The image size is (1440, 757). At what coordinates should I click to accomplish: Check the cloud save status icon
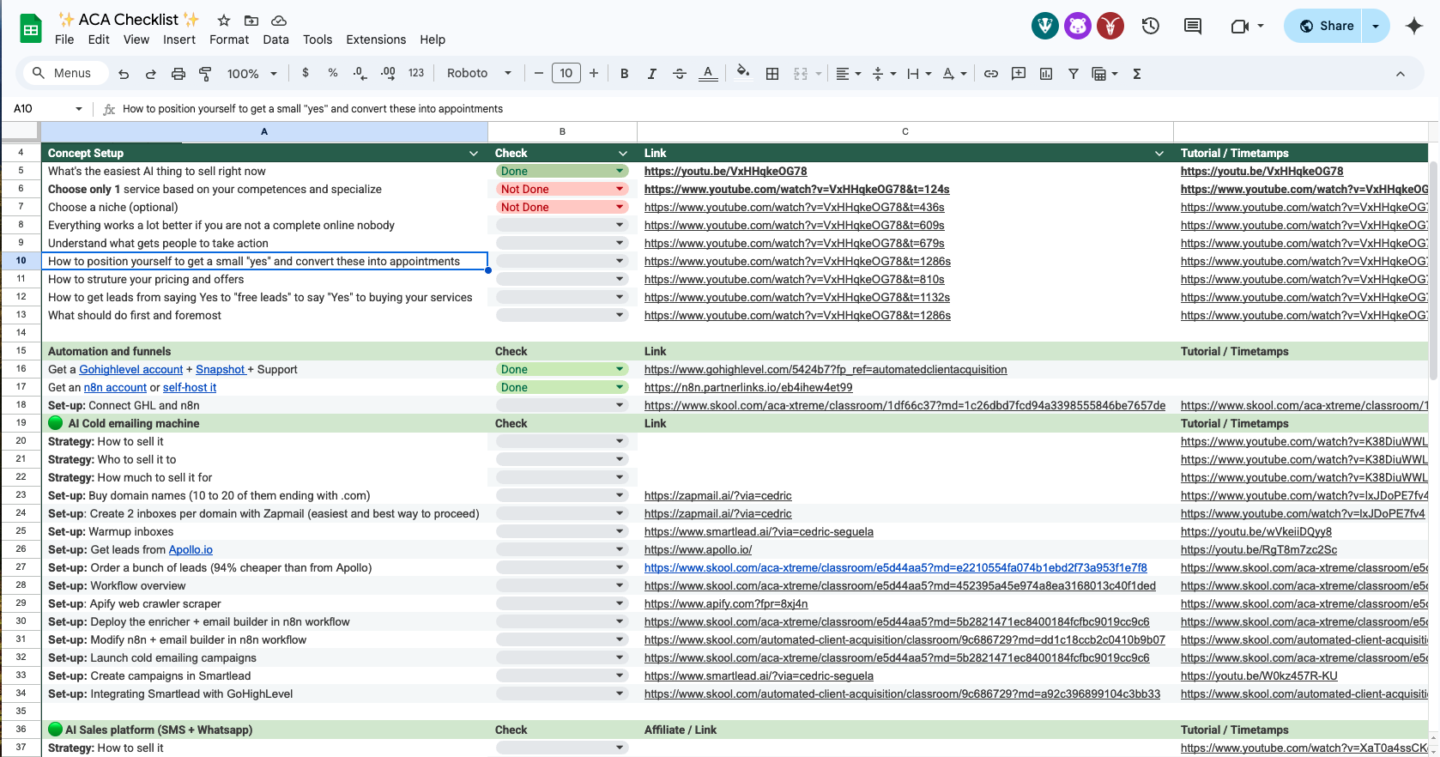(x=279, y=20)
